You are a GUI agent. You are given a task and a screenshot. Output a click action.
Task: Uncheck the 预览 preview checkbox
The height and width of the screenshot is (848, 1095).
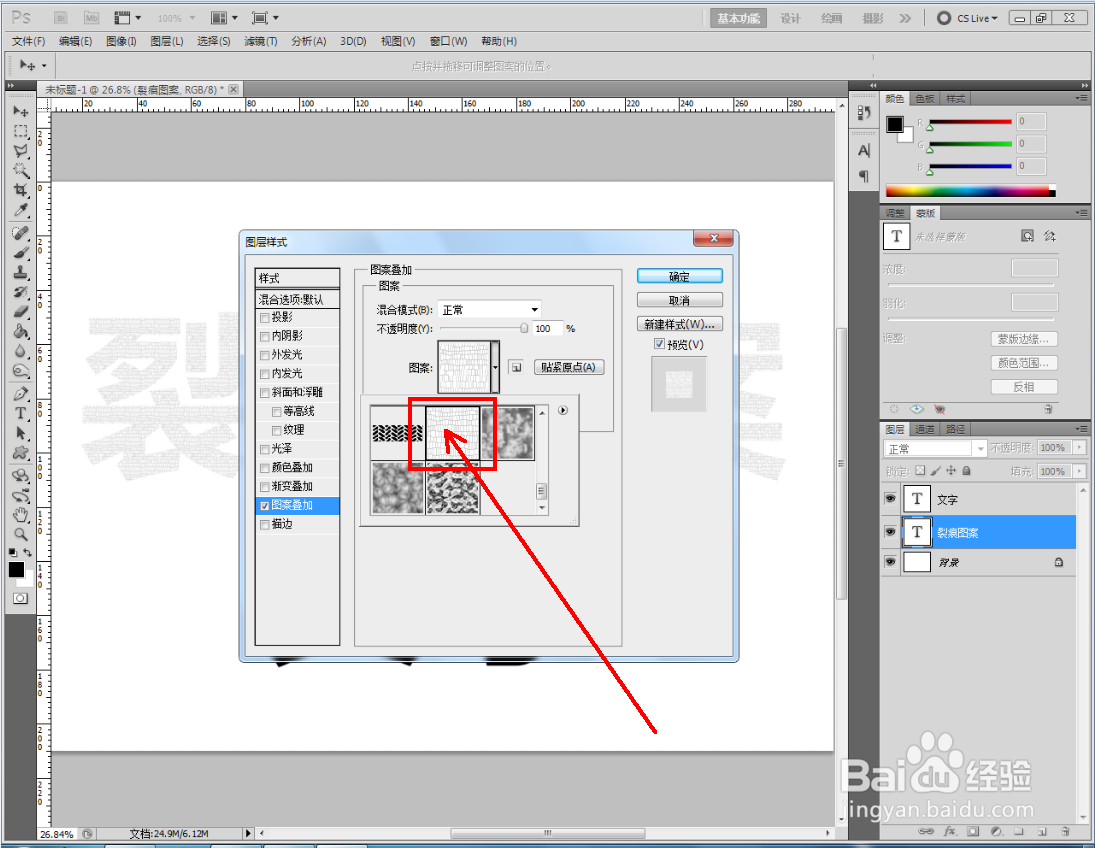click(658, 344)
